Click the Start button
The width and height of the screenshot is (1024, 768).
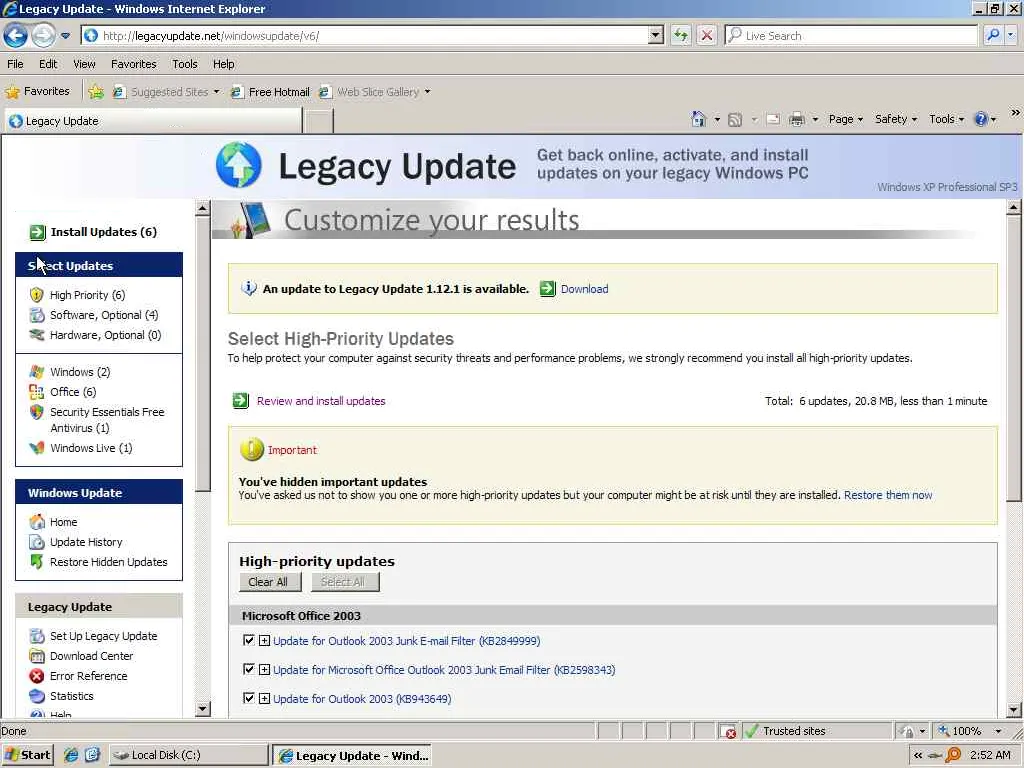[x=27, y=755]
